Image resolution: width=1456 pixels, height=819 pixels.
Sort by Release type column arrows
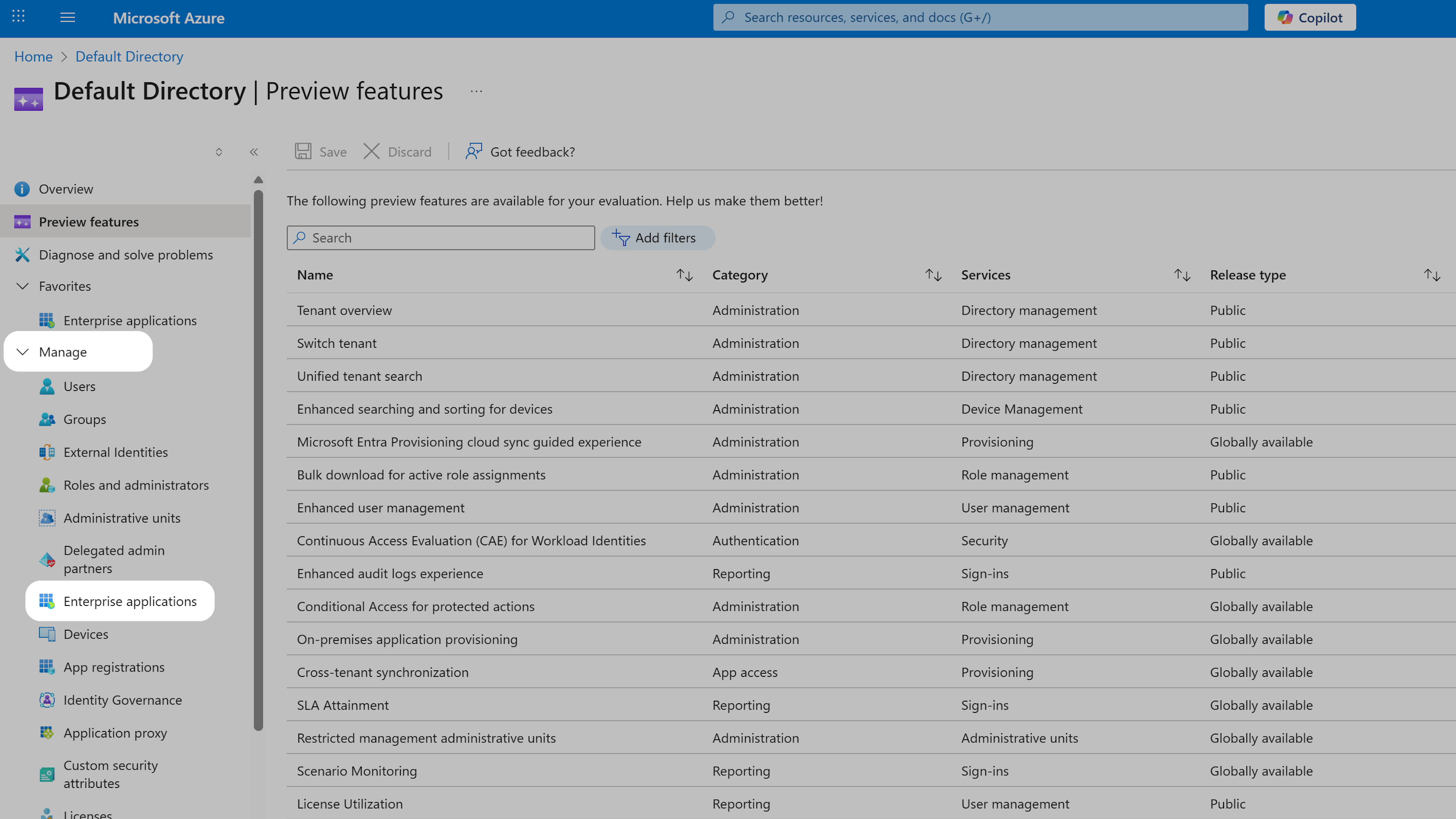pos(1432,275)
